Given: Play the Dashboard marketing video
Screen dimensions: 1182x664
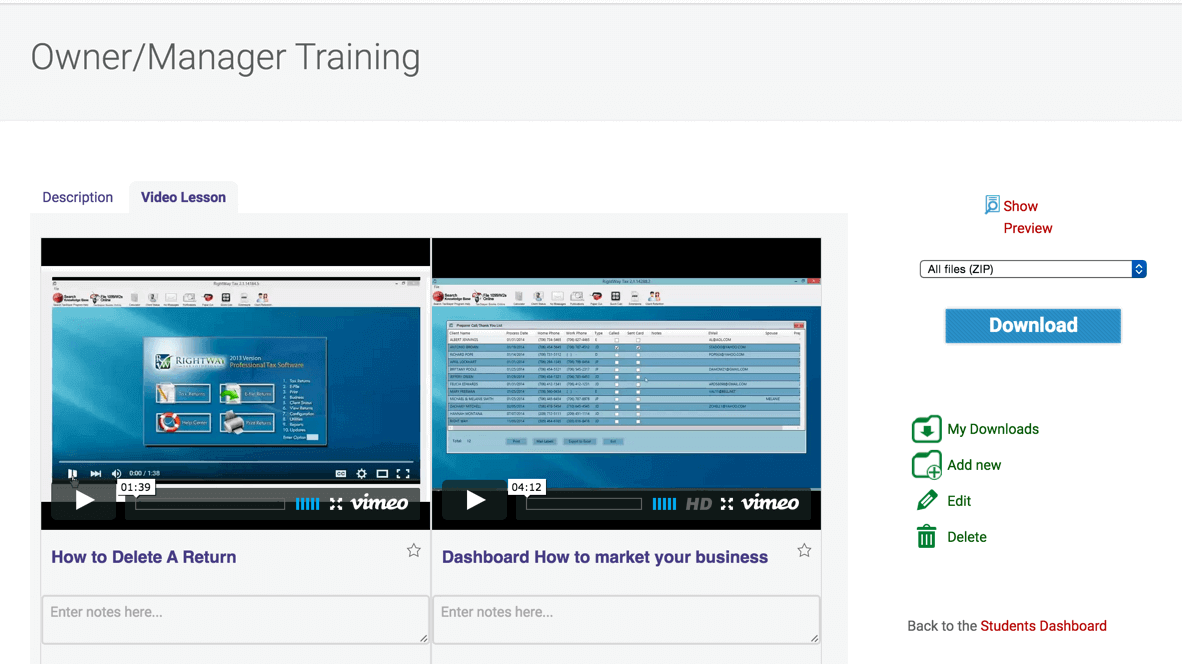Looking at the screenshot, I should (x=475, y=501).
